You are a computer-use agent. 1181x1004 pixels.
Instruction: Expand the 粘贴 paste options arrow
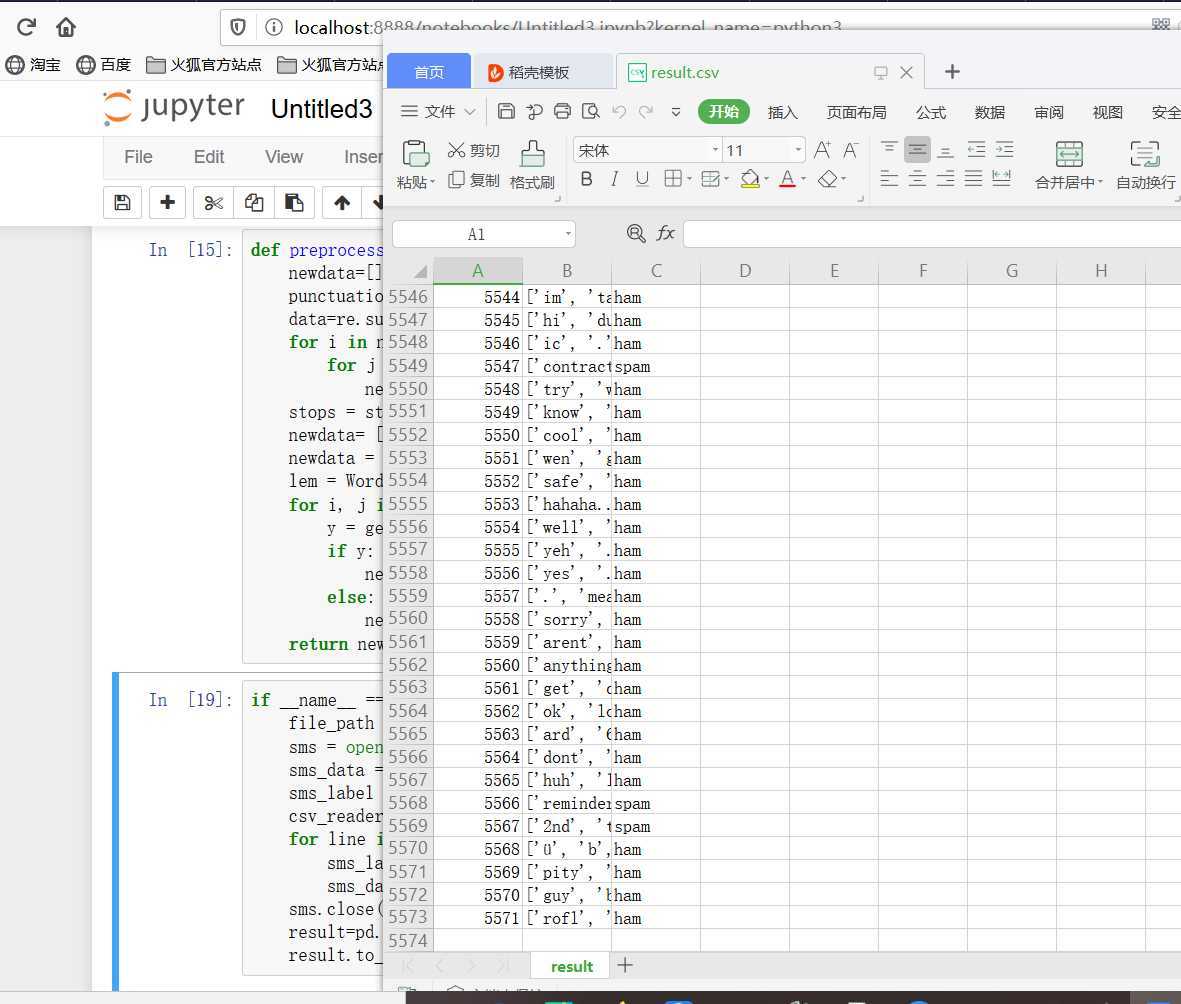[432, 183]
